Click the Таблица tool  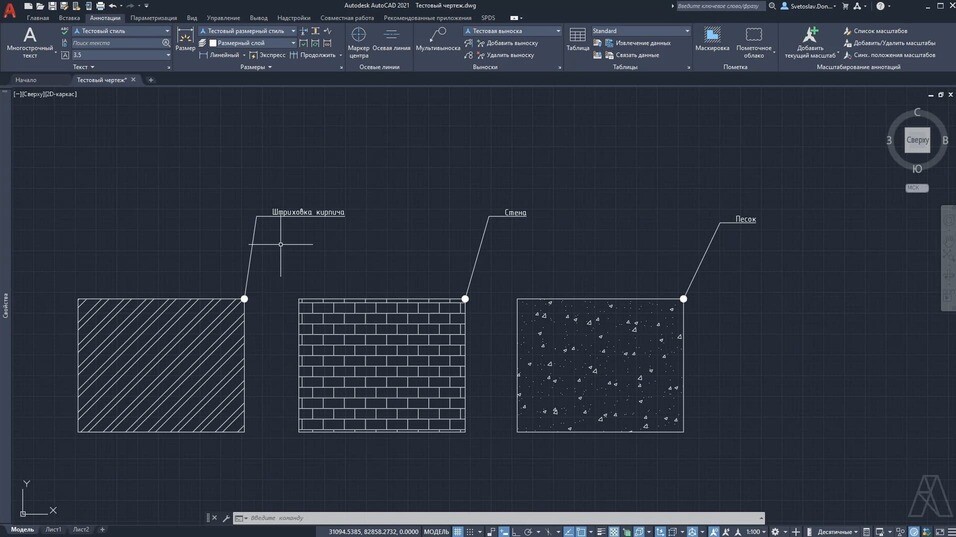pos(577,40)
